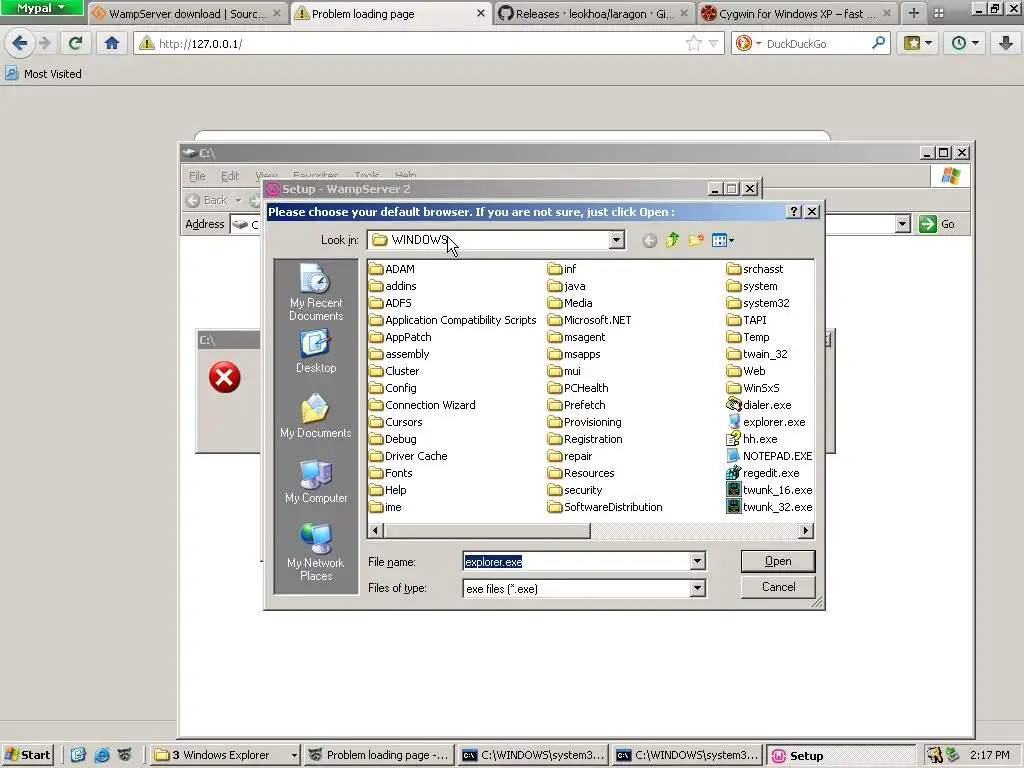Bookmark page with star icon
The width and height of the screenshot is (1024, 768).
pos(694,44)
